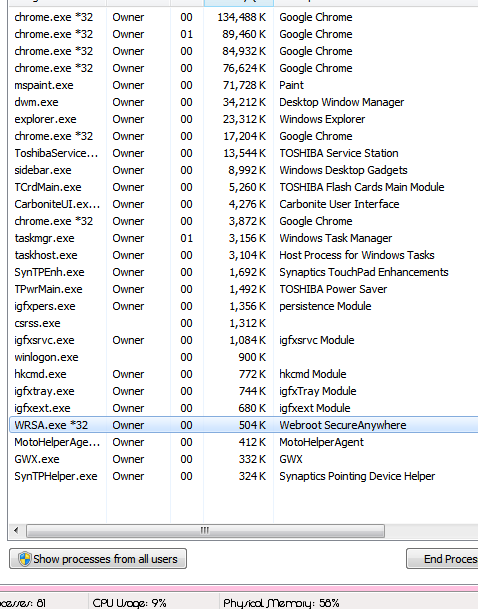Image resolution: width=478 pixels, height=609 pixels.
Task: Click the 23,312 K memory value
Action: tap(244, 119)
